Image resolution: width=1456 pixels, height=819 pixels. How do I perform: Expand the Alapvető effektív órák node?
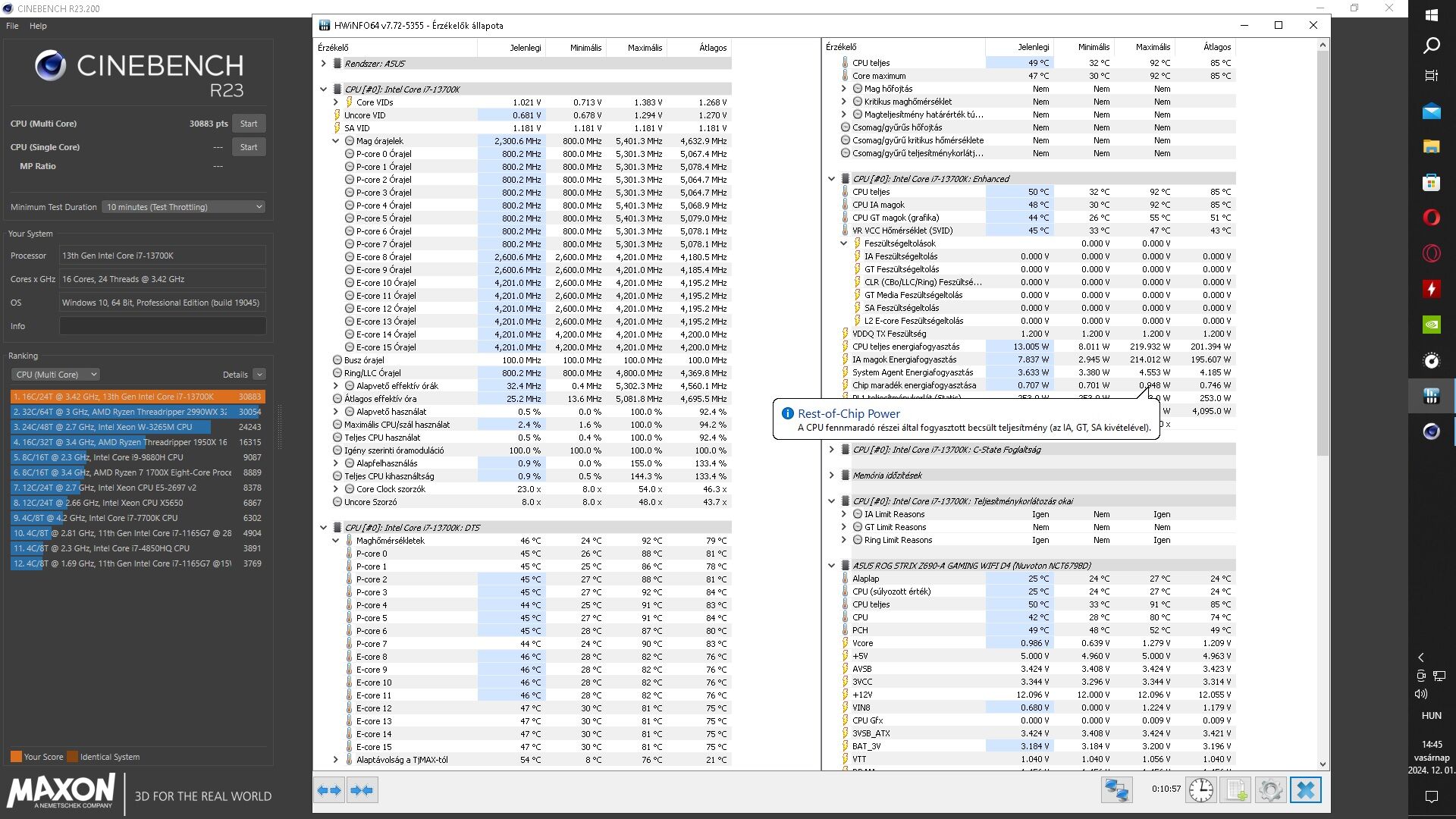click(335, 386)
